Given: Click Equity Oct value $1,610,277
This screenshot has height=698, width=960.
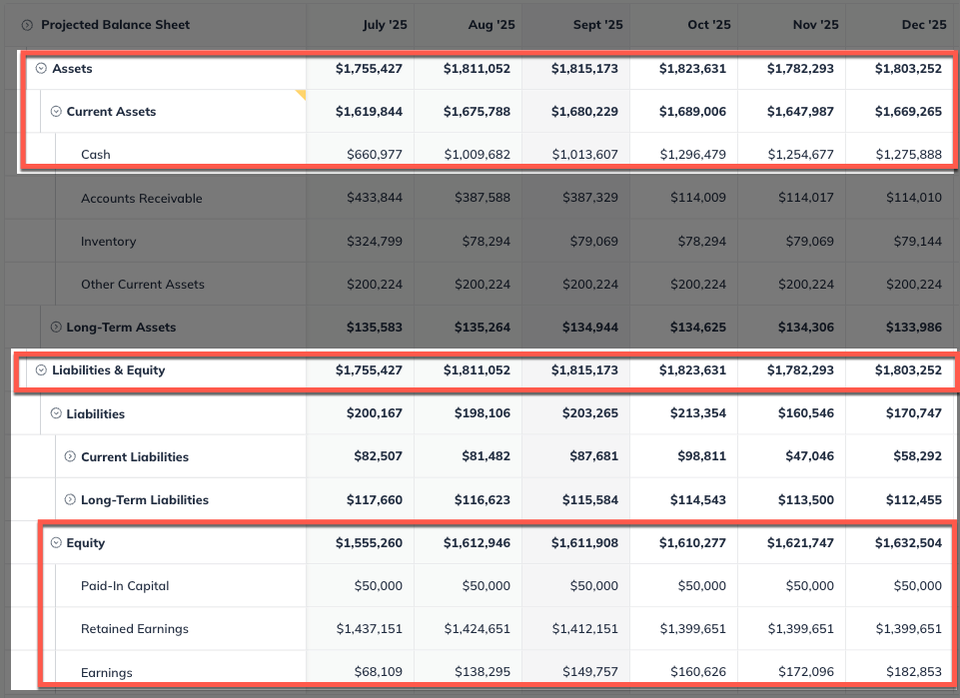Looking at the screenshot, I should tap(692, 542).
